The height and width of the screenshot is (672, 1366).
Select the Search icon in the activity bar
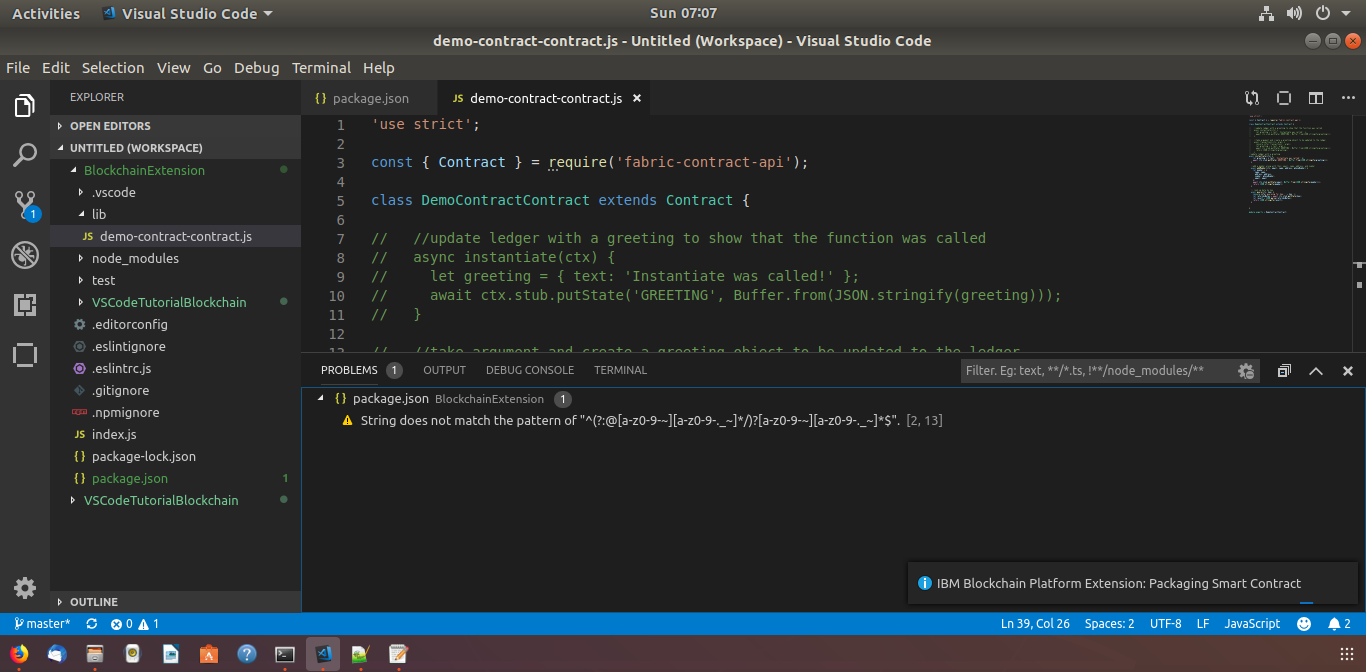(24, 155)
